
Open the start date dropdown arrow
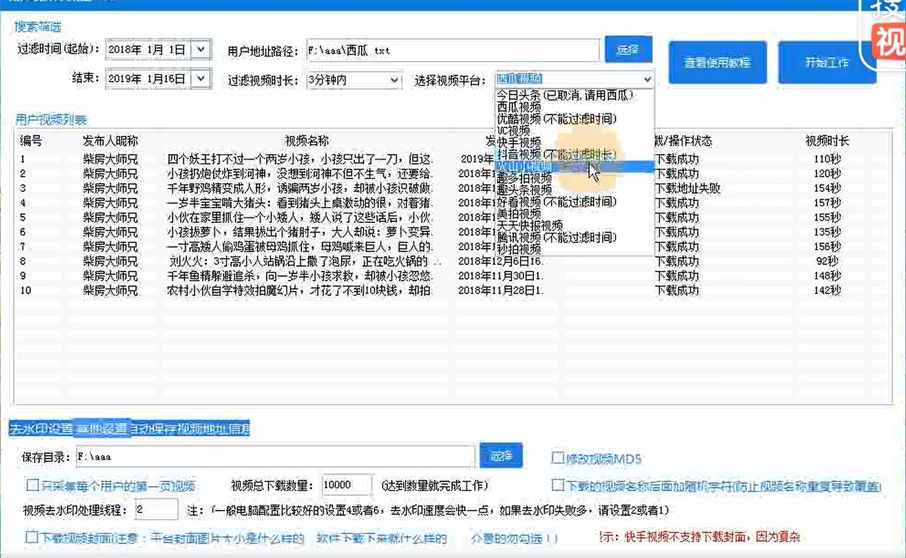pos(200,49)
